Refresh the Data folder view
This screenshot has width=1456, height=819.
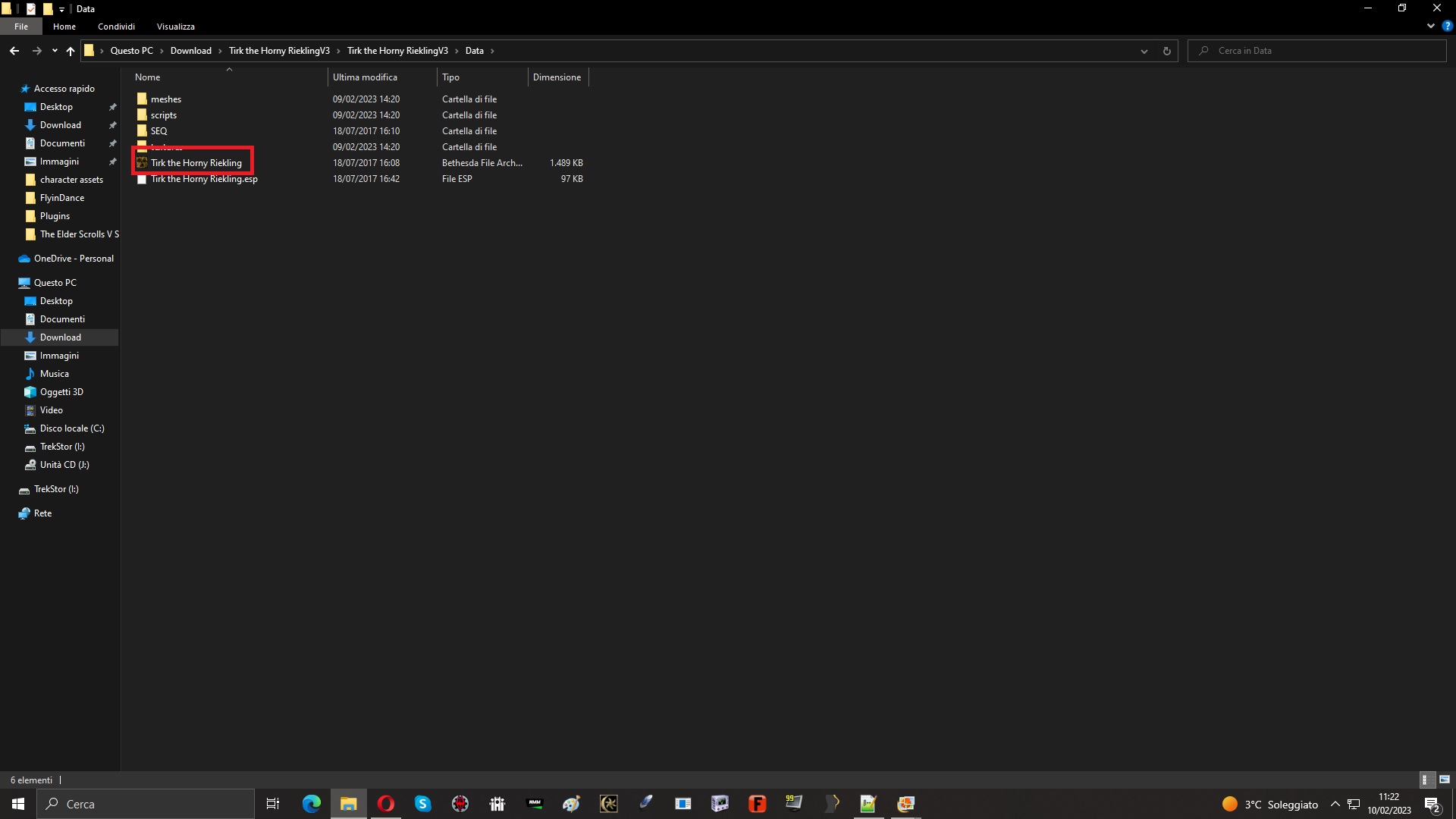[x=1166, y=51]
